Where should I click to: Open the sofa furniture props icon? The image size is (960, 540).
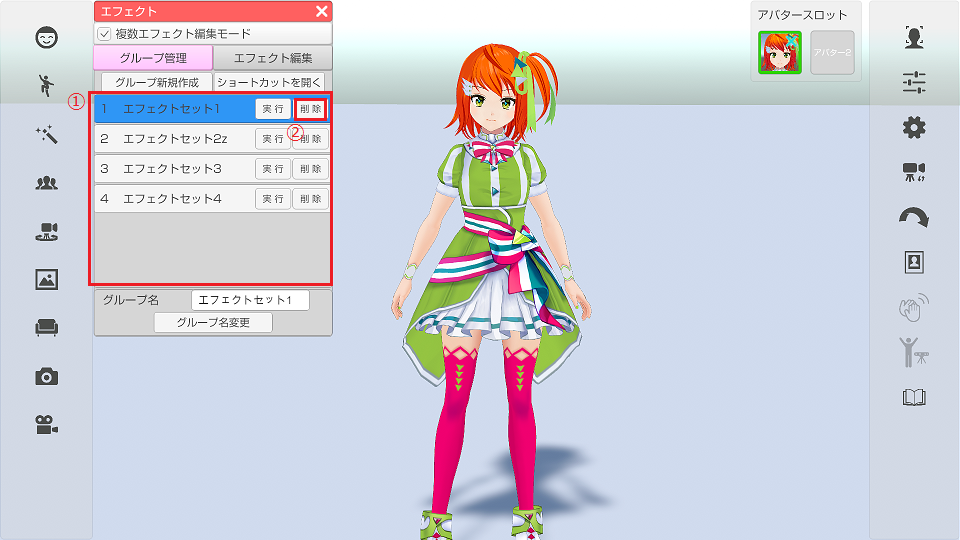(x=47, y=328)
